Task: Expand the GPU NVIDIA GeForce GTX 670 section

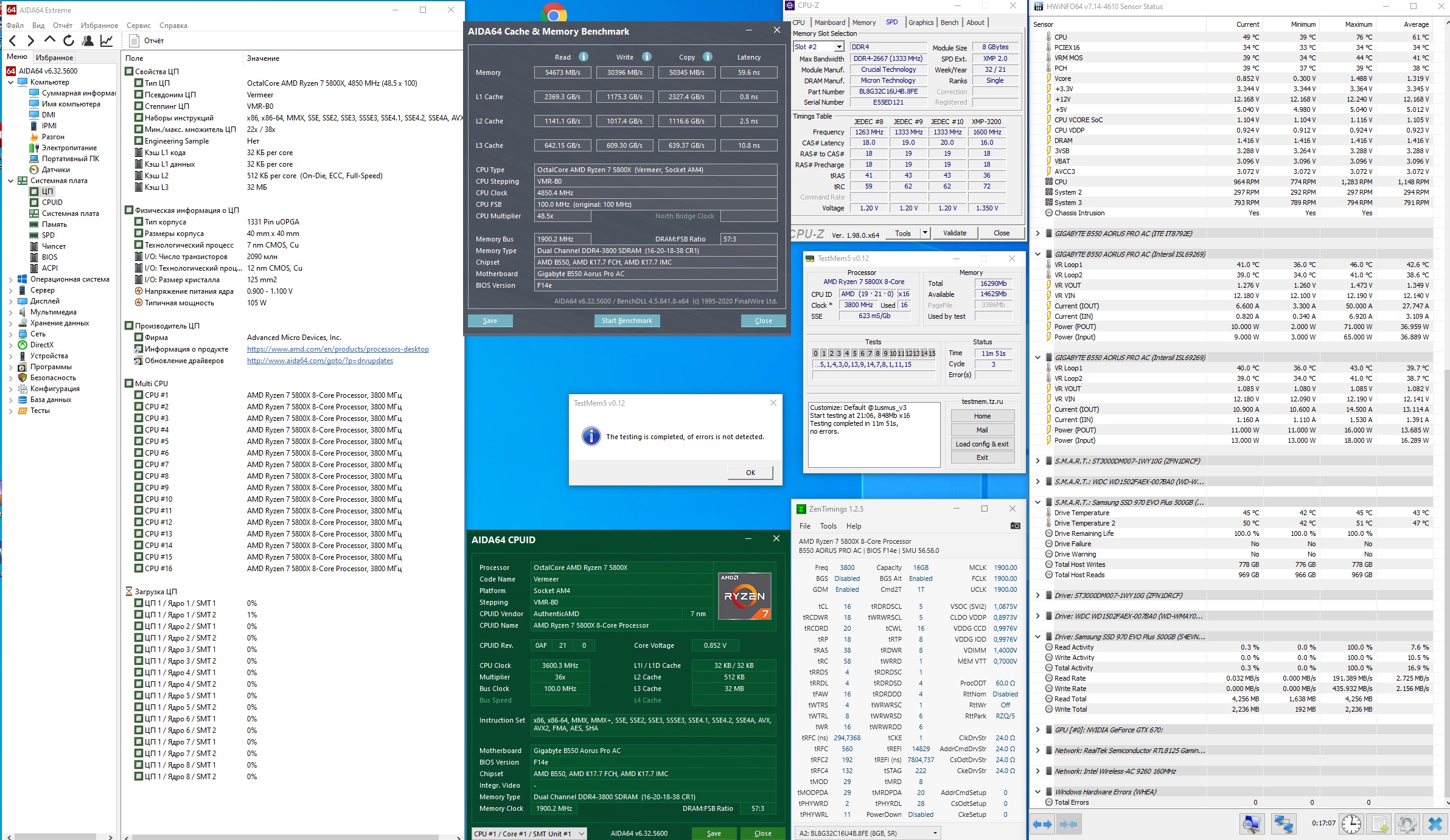Action: (x=1037, y=730)
